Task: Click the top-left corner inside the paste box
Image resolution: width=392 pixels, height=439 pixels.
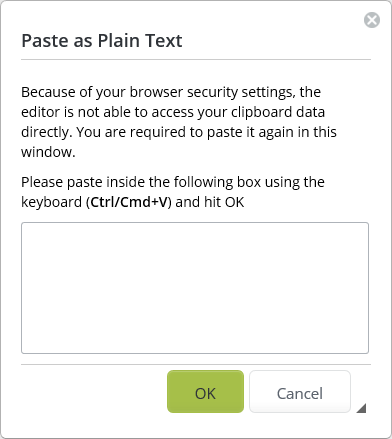Action: point(25,226)
